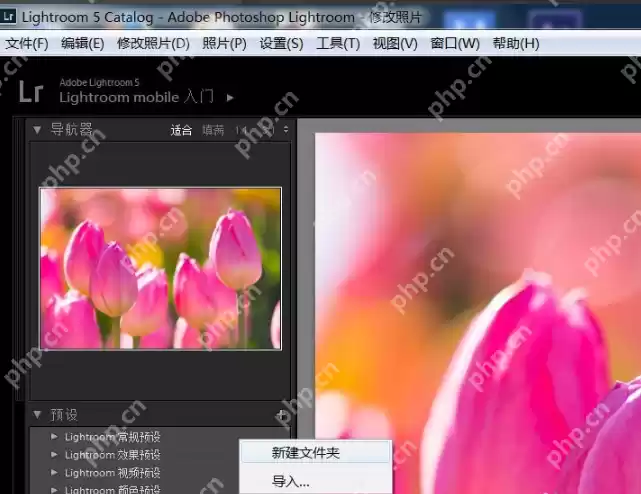Viewport: 641px width, 494px height.
Task: Select 适合 zoom level in navigator
Action: point(181,130)
